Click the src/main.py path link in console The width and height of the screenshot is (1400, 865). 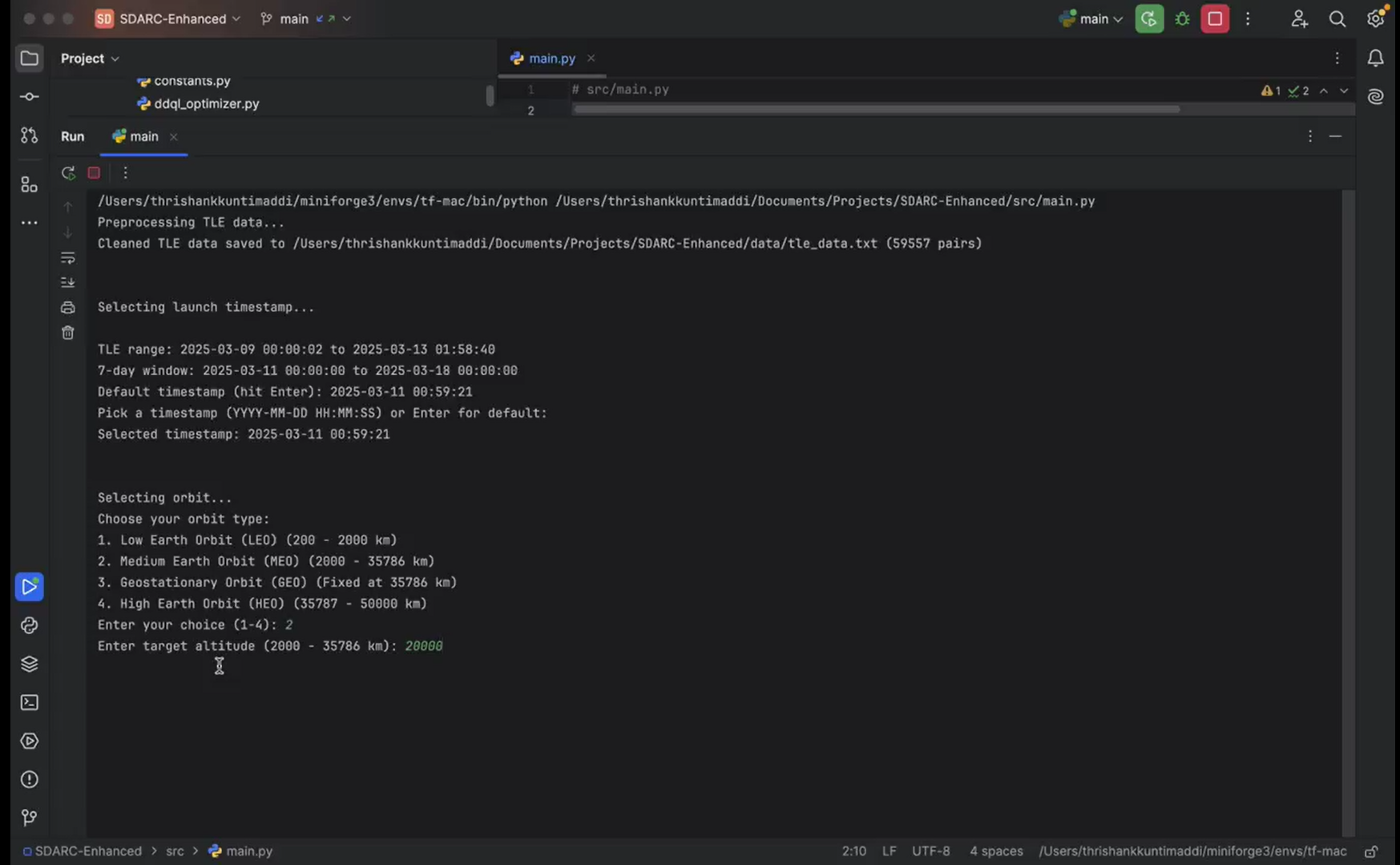point(825,201)
